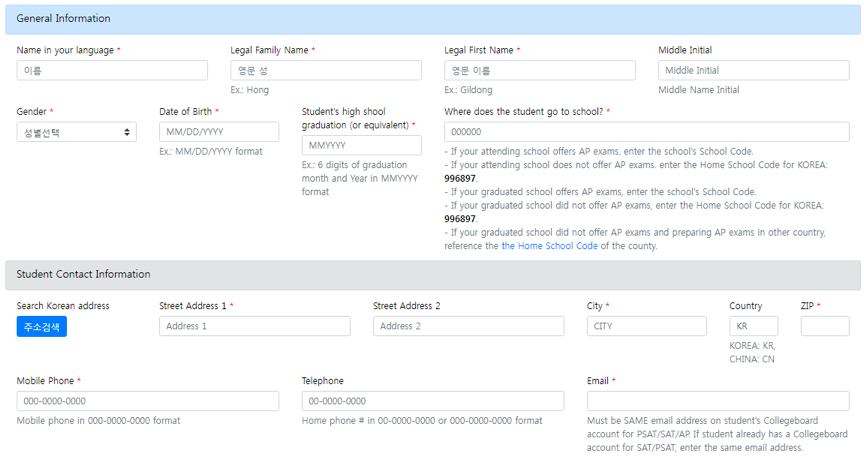Viewport: 864px width, 460px height.
Task: Click the Telephone input field
Action: (433, 401)
